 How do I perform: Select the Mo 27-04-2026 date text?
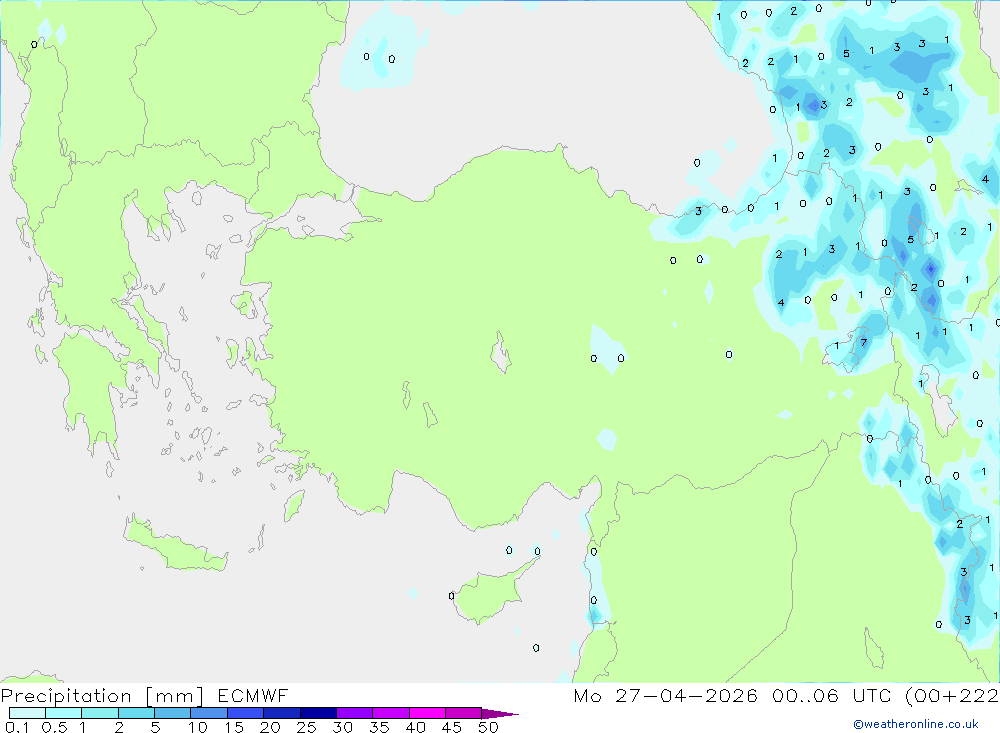pos(665,695)
